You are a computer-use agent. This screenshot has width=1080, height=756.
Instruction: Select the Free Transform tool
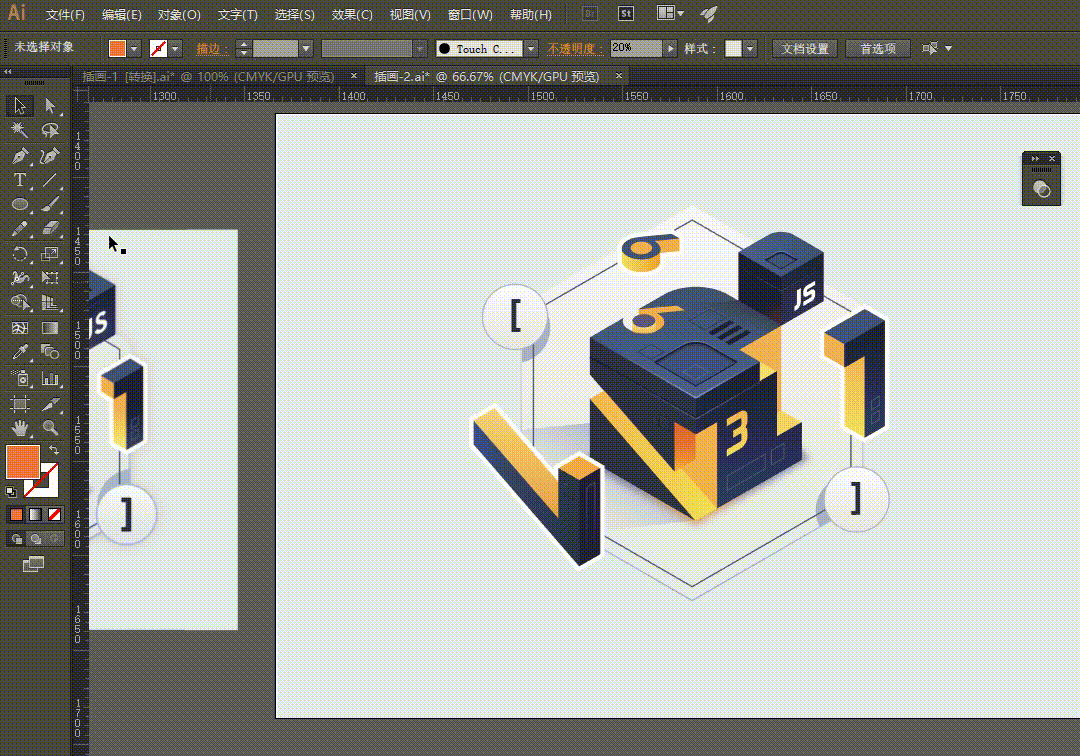pyautogui.click(x=50, y=278)
